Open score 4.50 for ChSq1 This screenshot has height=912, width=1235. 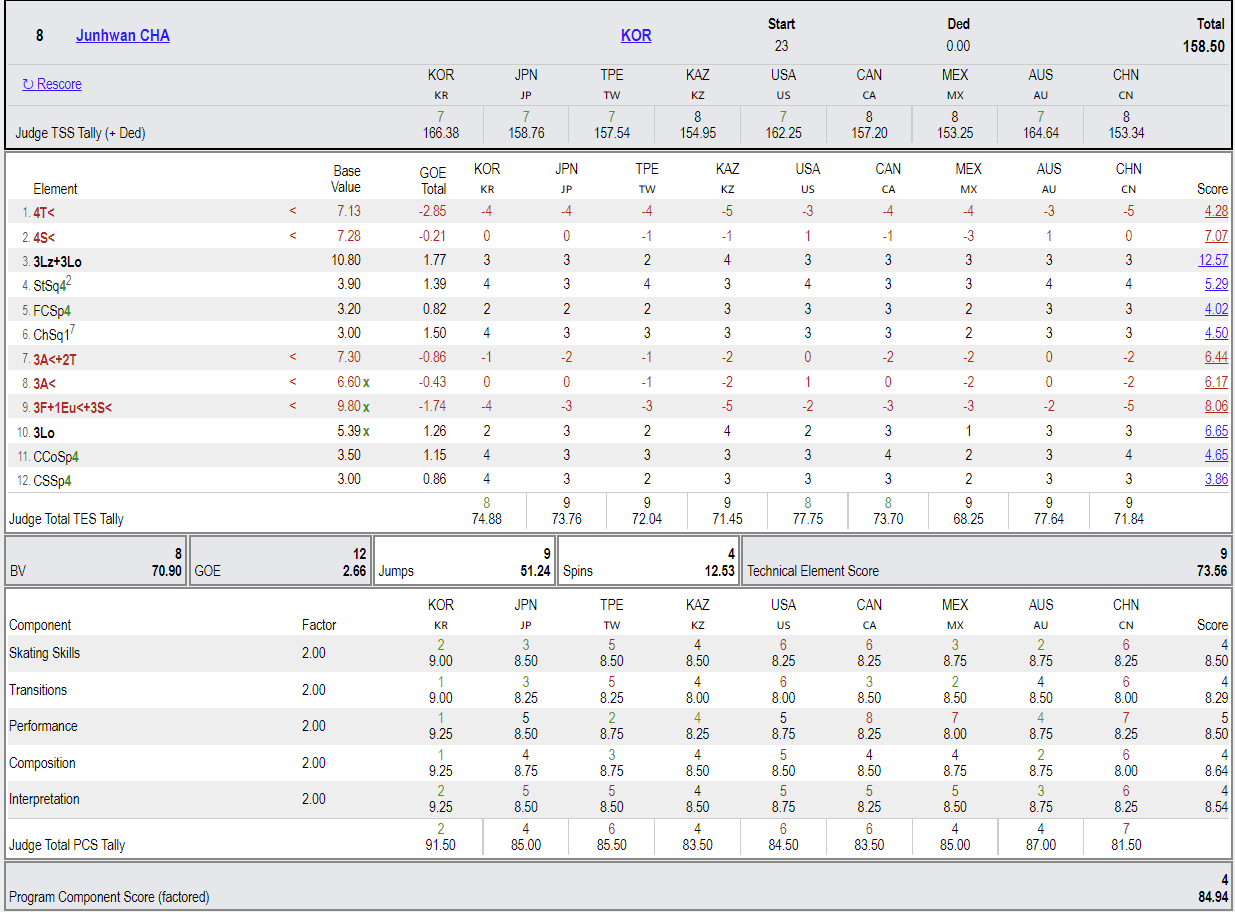pyautogui.click(x=1216, y=333)
